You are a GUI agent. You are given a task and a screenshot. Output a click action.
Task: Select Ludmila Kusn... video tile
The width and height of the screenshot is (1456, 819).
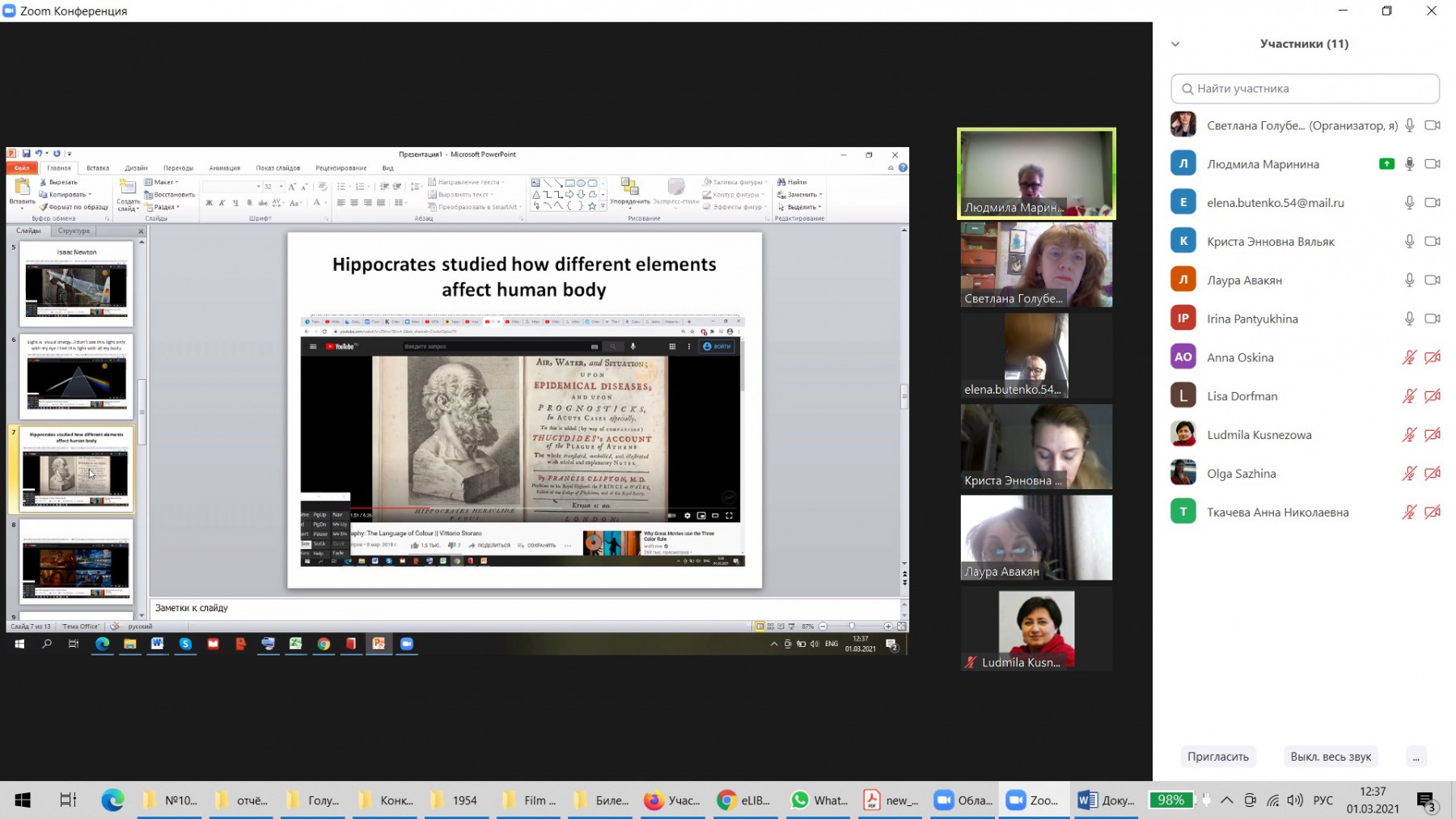point(1036,629)
